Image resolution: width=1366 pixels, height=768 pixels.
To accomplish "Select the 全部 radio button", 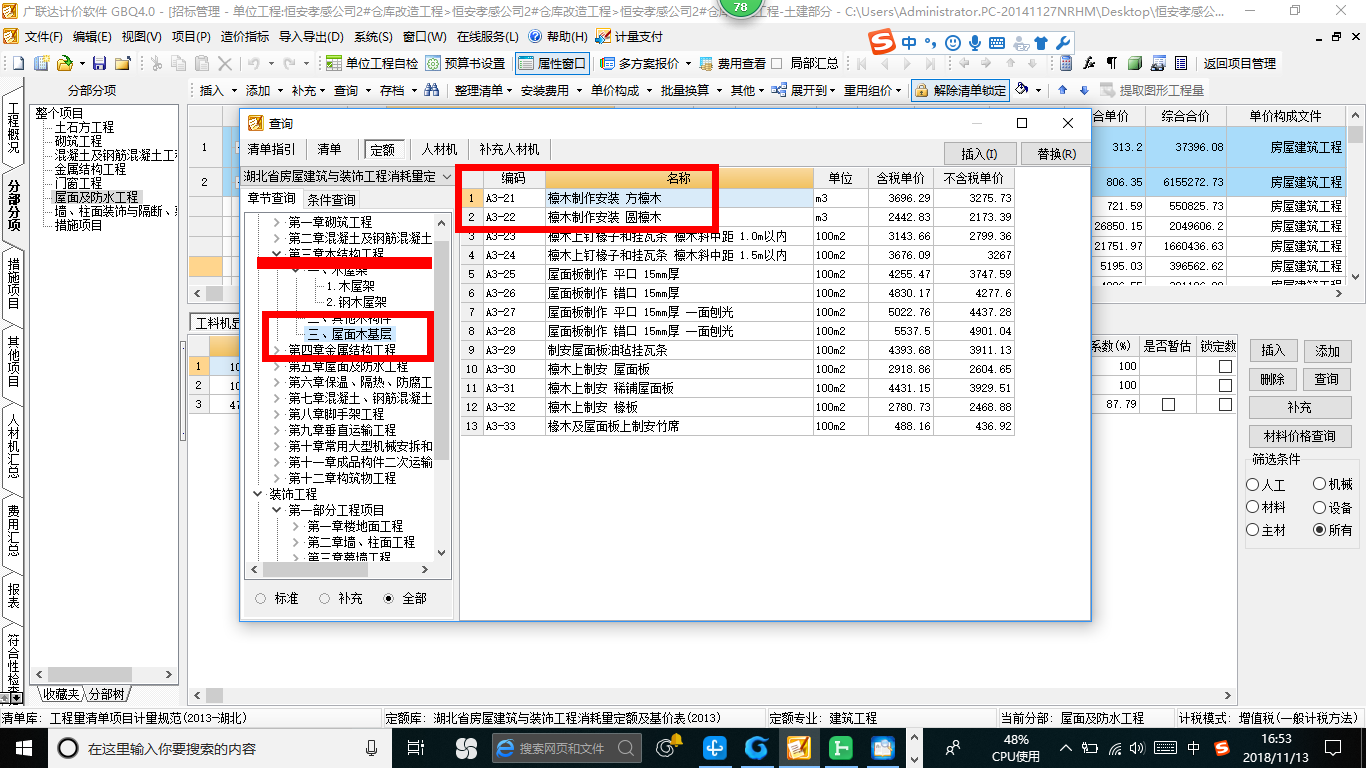I will point(389,598).
